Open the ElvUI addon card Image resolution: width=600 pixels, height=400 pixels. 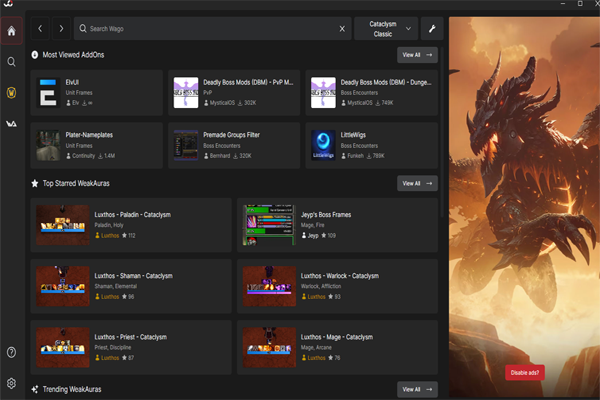[x=97, y=91]
